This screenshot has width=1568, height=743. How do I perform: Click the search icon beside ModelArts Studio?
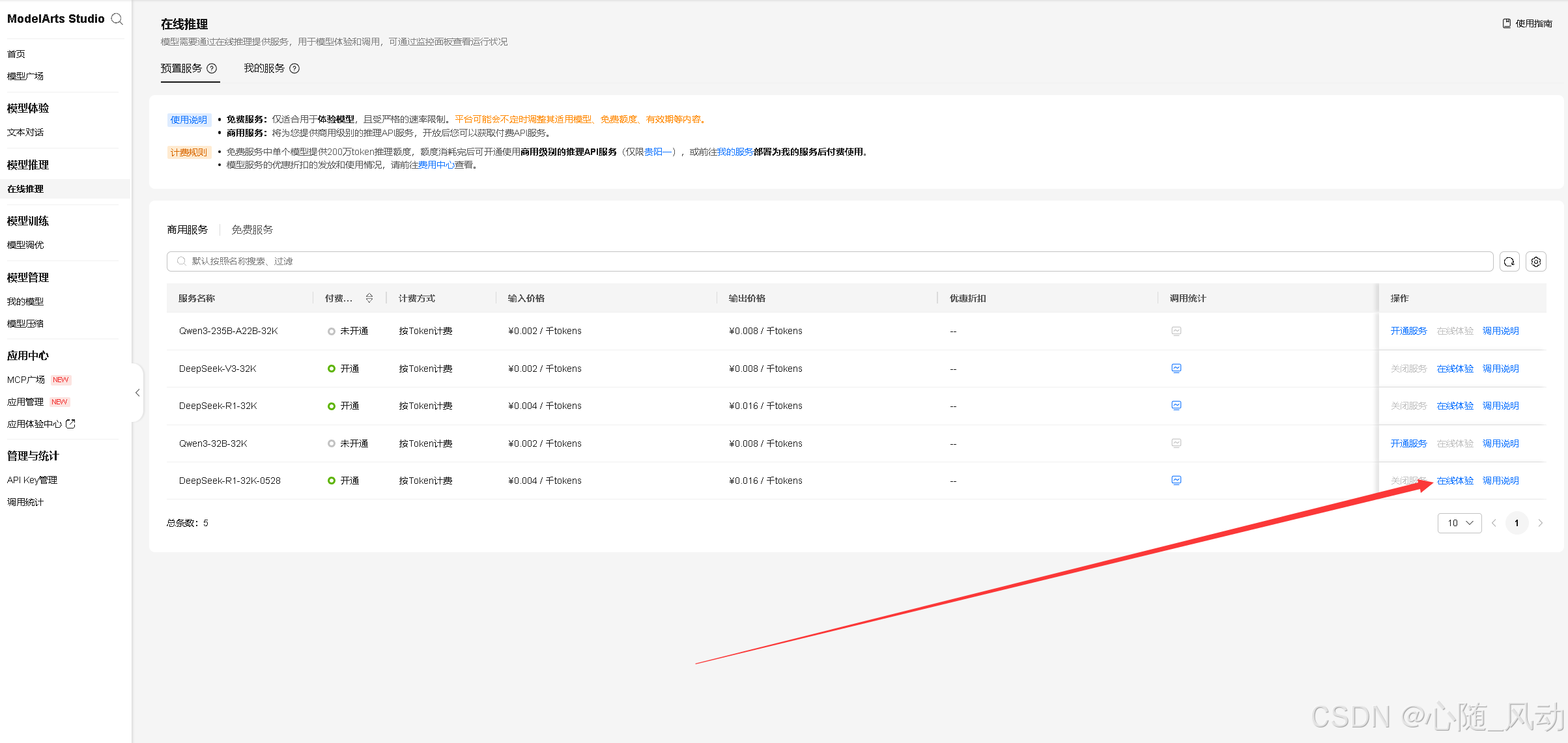pyautogui.click(x=117, y=19)
